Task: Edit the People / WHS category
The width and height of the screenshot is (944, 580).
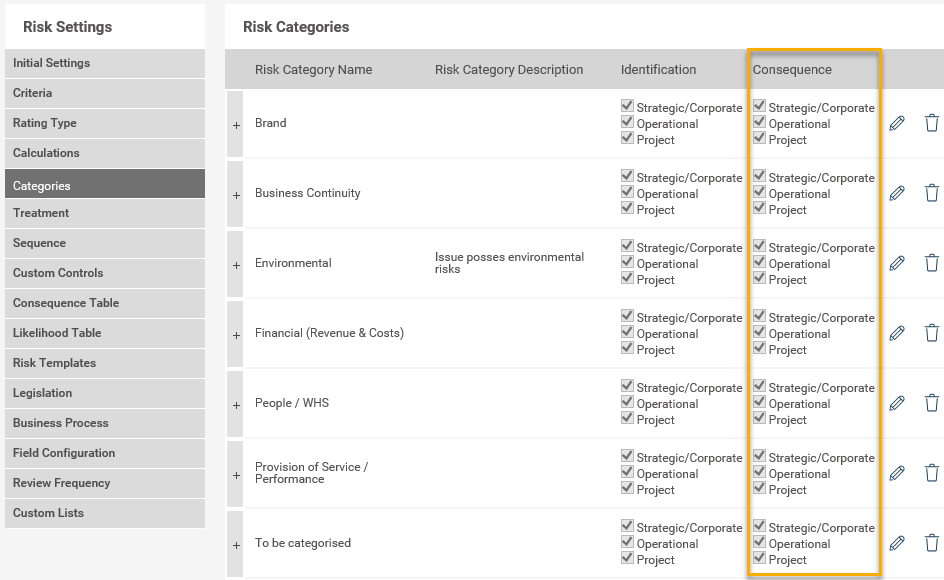Action: (897, 403)
